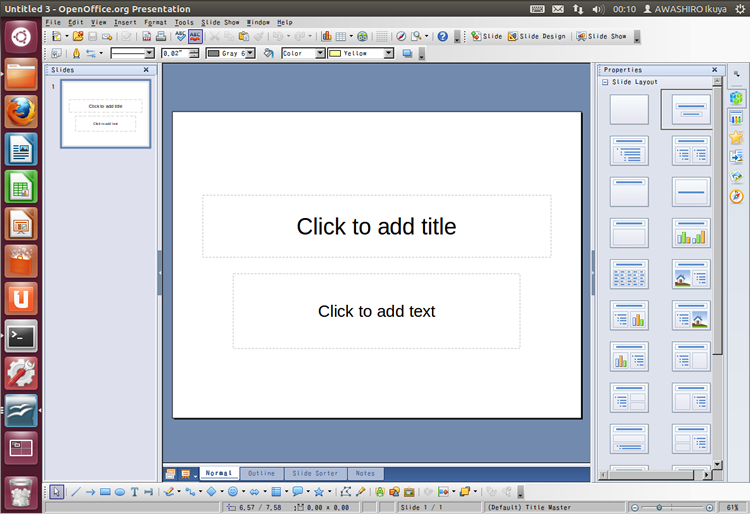Viewport: 750px width, 514px height.
Task: Open Terminal from the Ubuntu dock
Action: click(x=21, y=336)
